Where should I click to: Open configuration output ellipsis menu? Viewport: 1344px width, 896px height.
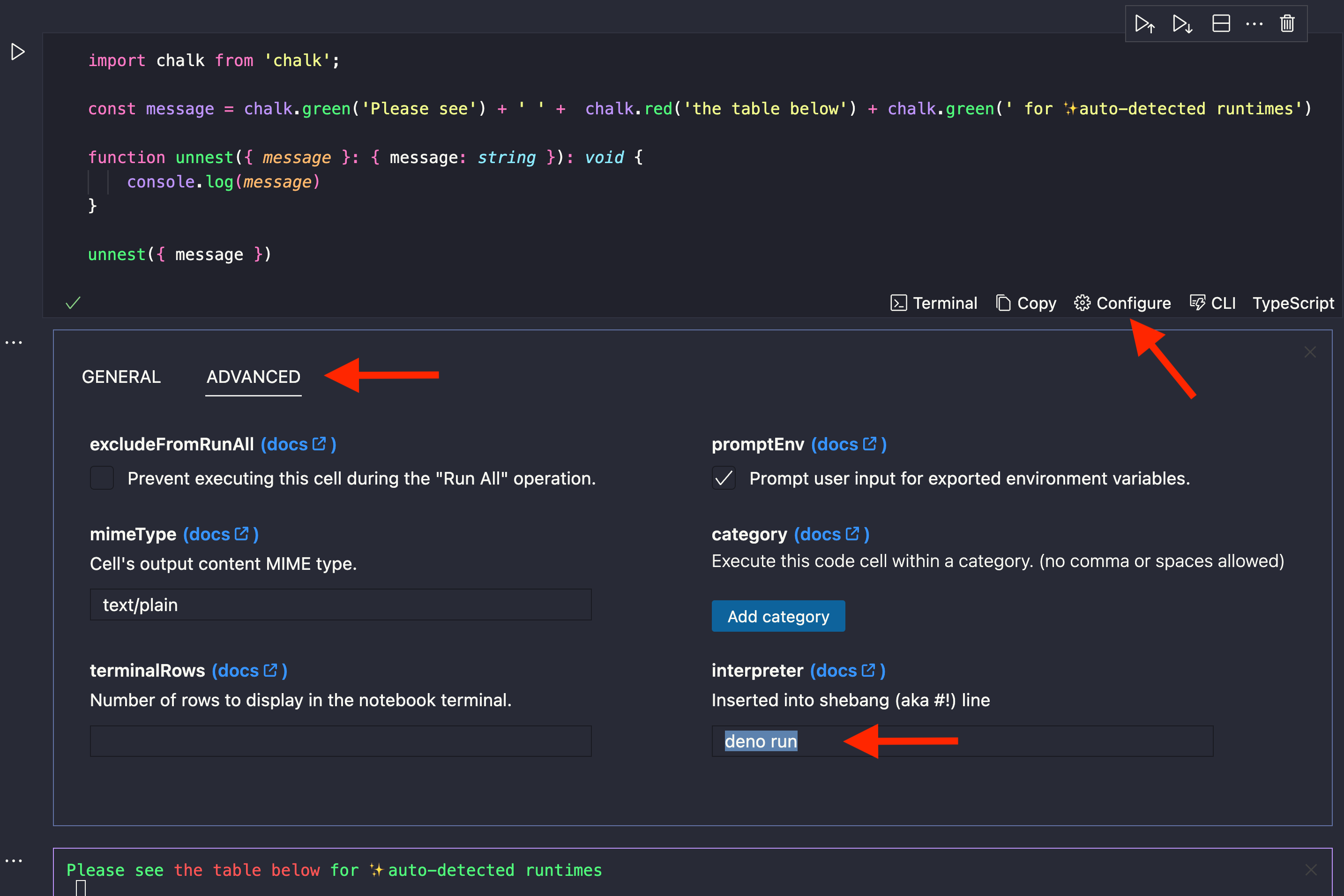[13, 343]
